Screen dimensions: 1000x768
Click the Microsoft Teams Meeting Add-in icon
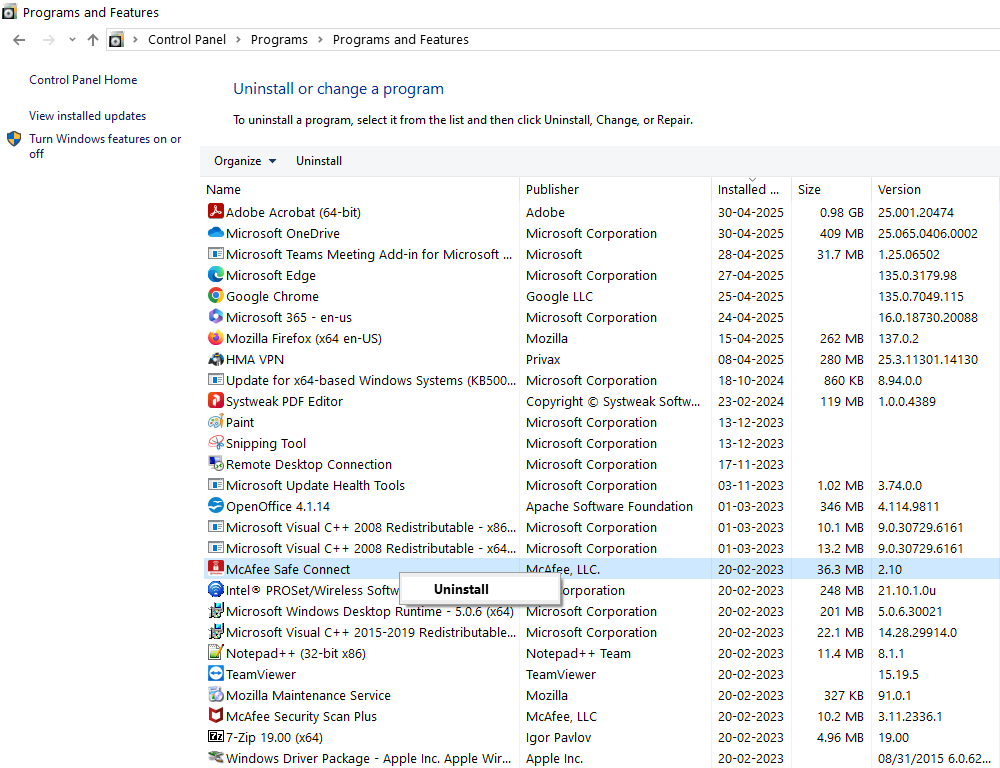coord(216,253)
